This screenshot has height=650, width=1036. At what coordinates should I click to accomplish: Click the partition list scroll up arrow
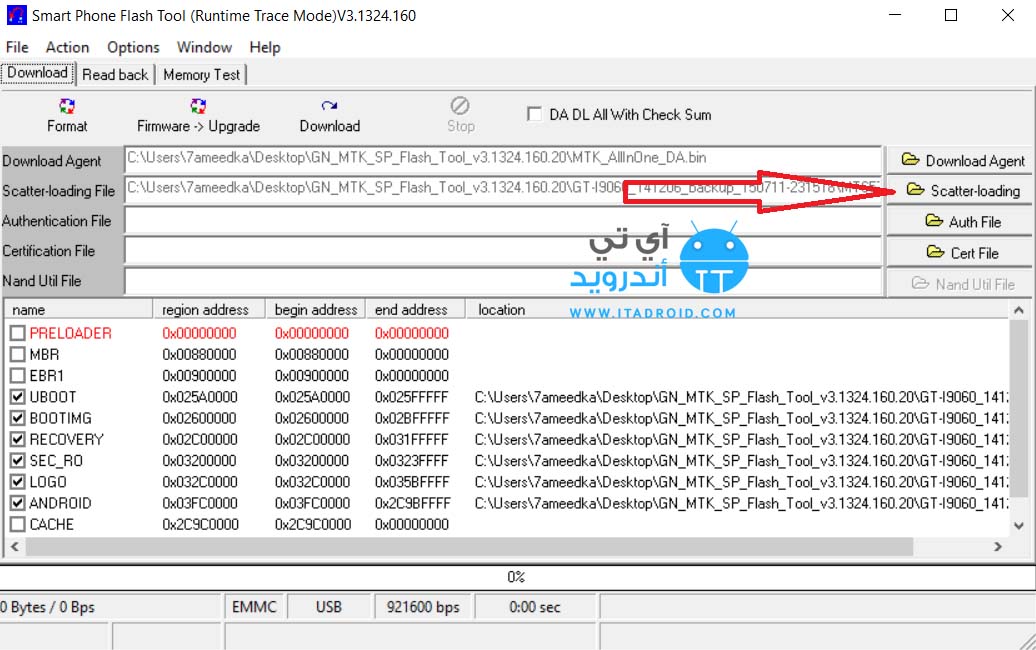(1019, 309)
